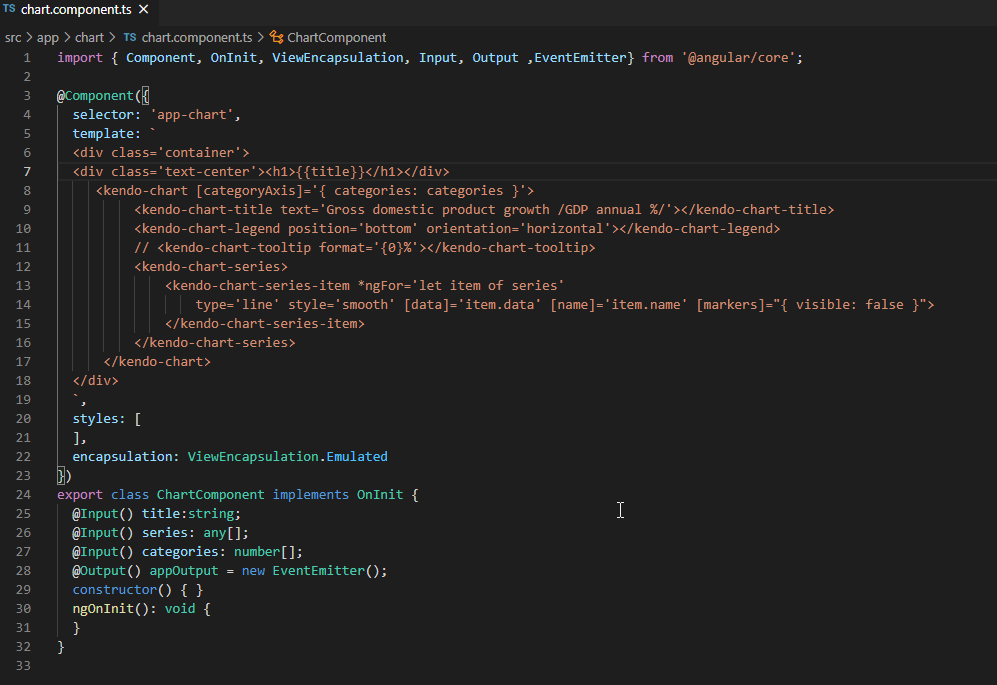
Task: Open the ChartComponent breadcrumb symbol list
Action: (x=336, y=37)
